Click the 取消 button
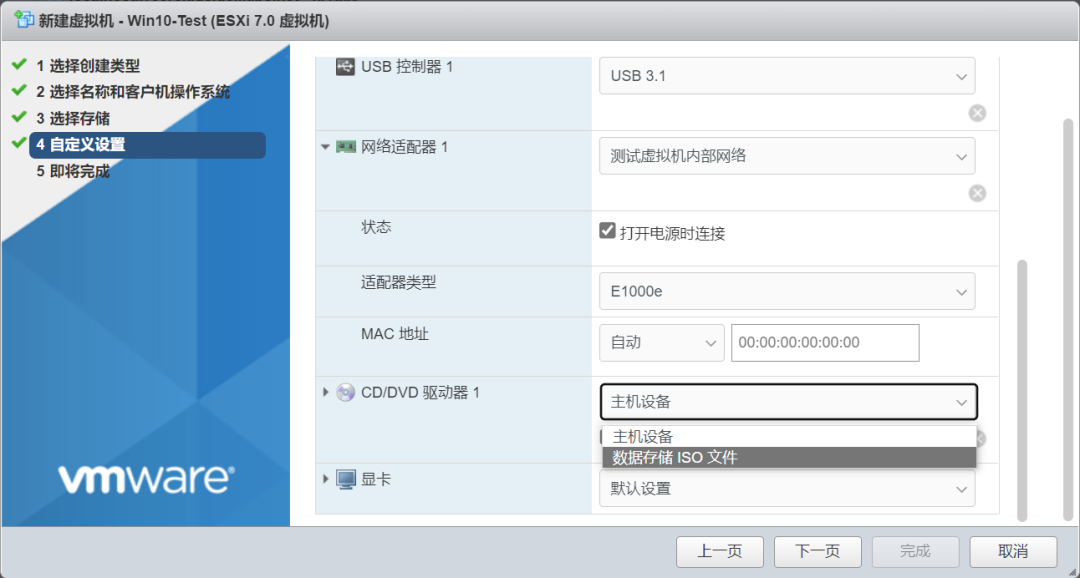 tap(1013, 551)
